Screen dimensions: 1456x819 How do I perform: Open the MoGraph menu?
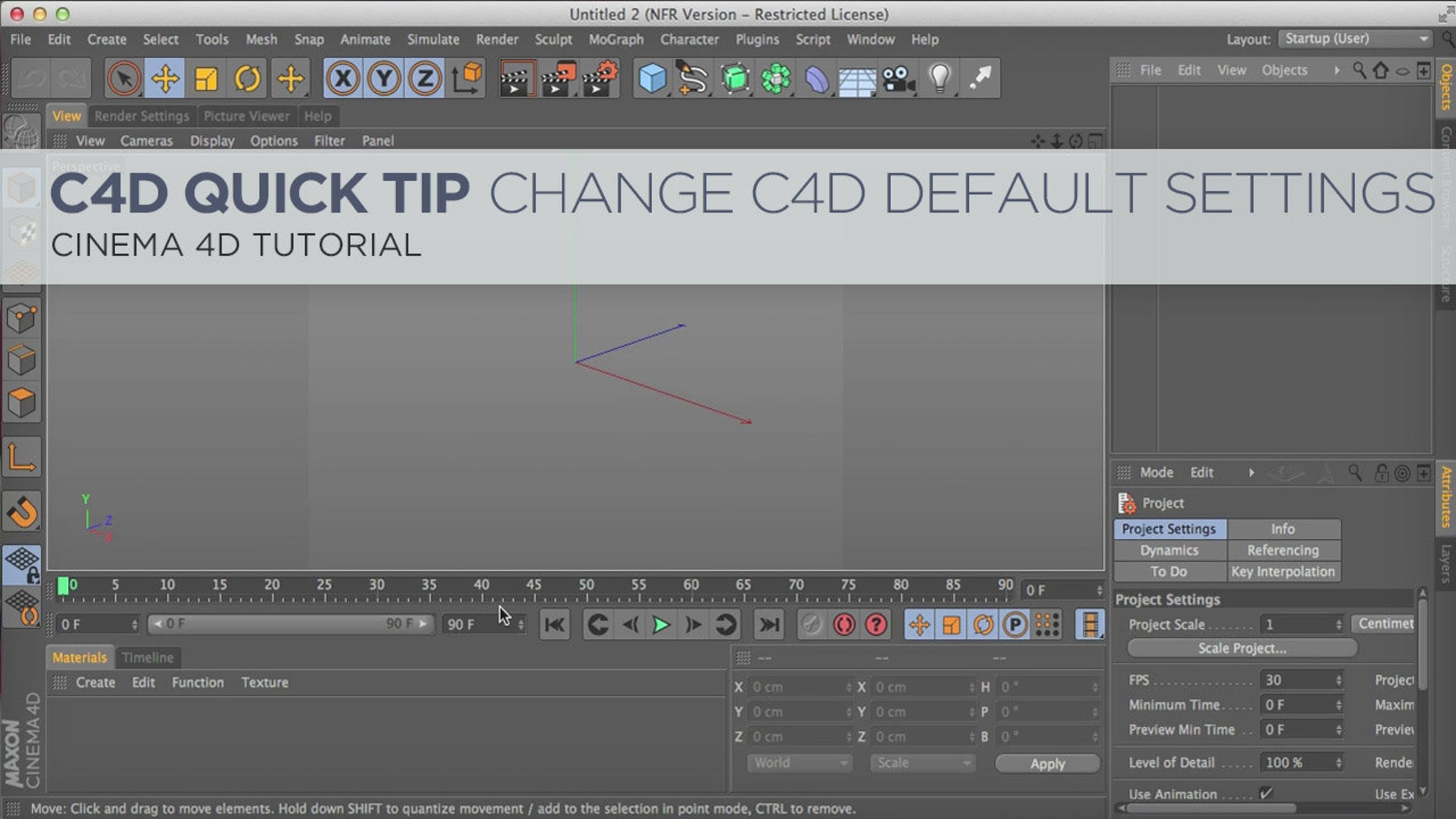[x=616, y=39]
